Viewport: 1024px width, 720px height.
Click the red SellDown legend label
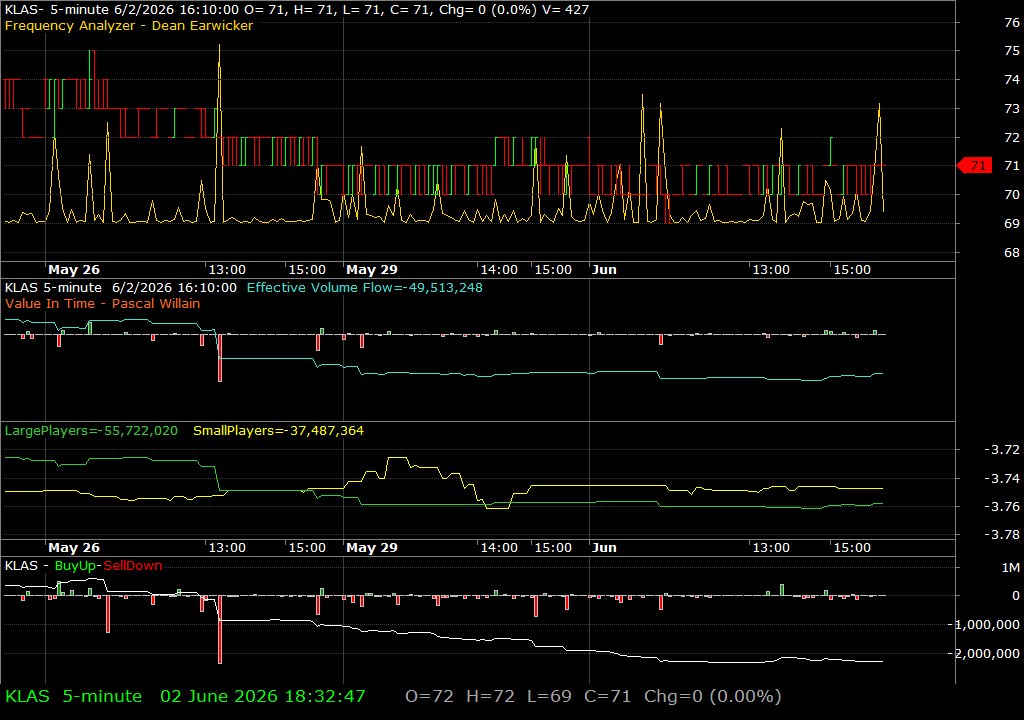(133, 566)
